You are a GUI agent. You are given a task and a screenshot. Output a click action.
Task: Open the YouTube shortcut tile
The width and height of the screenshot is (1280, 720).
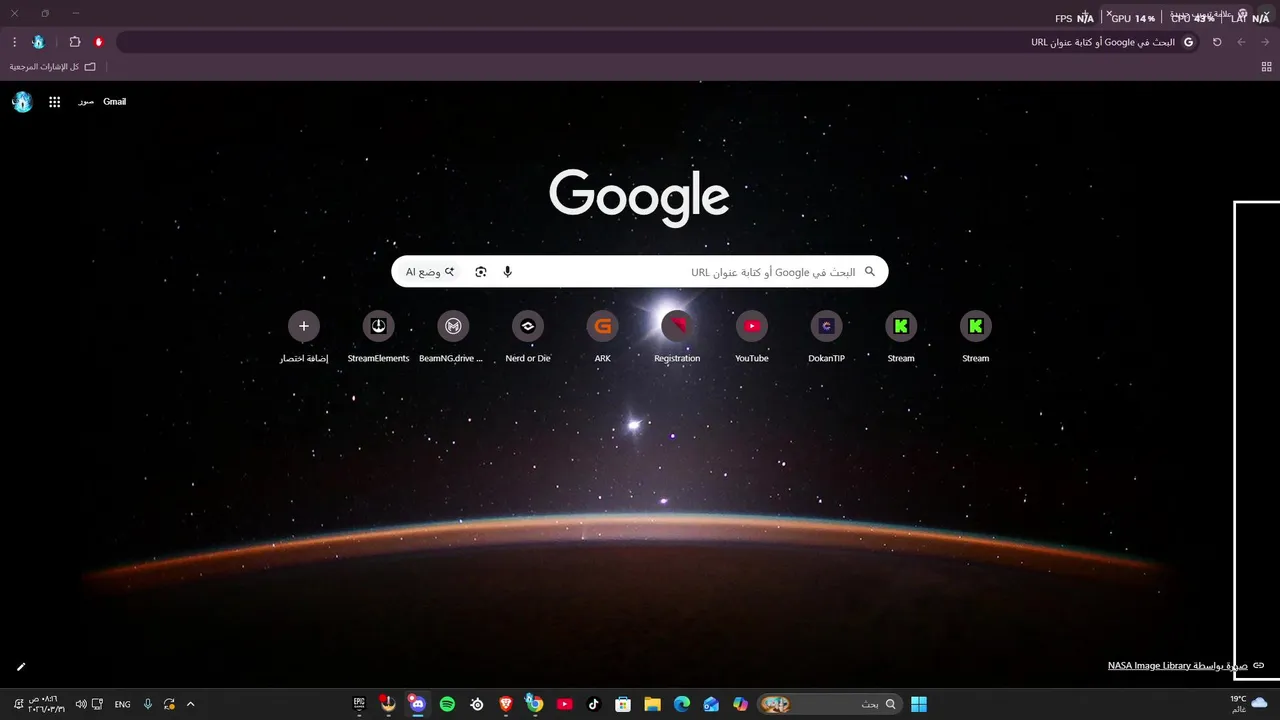click(x=752, y=337)
